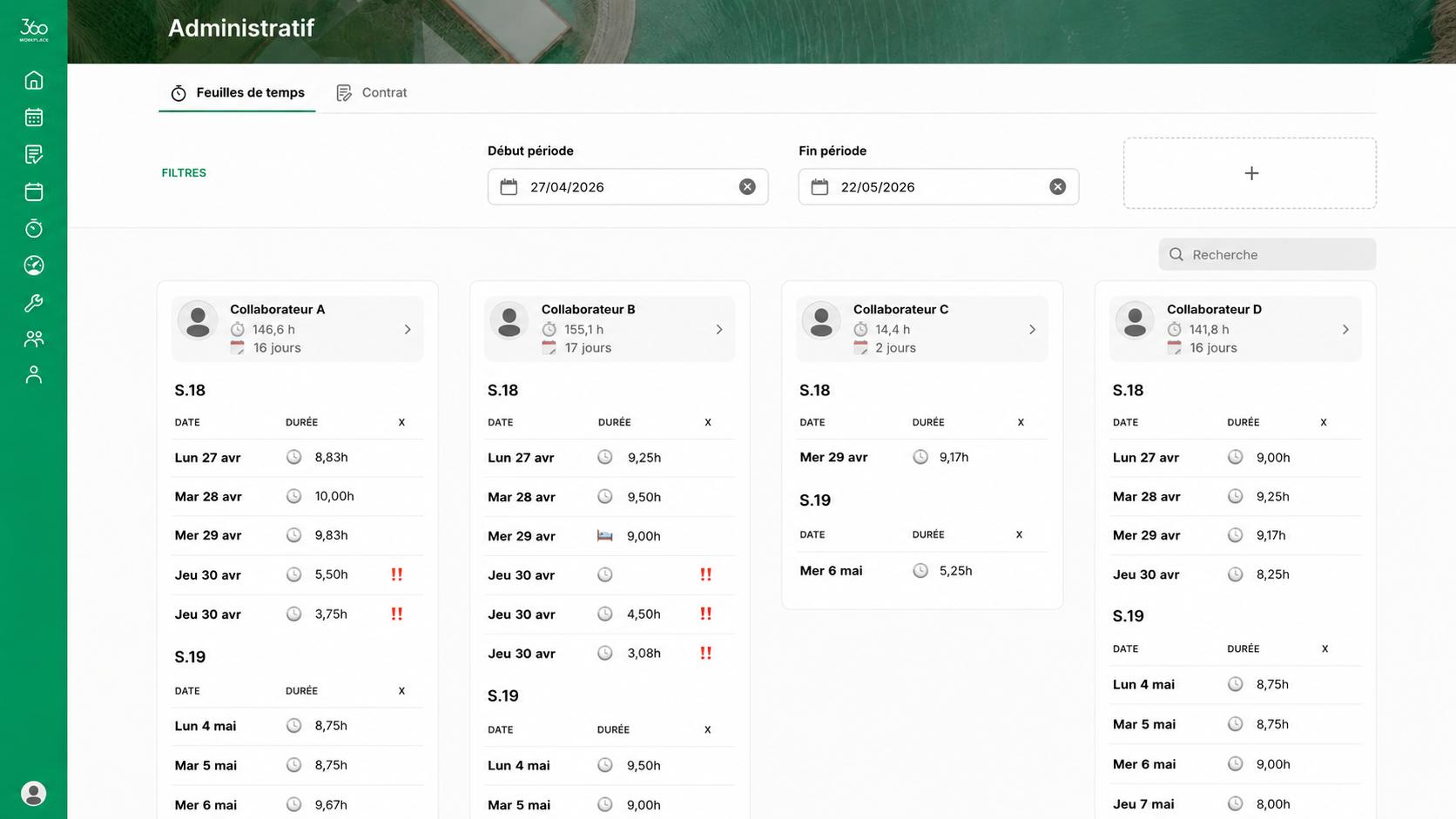Click Collaborateur A first Jeu 30 avr alert
1456x819 pixels.
(397, 574)
